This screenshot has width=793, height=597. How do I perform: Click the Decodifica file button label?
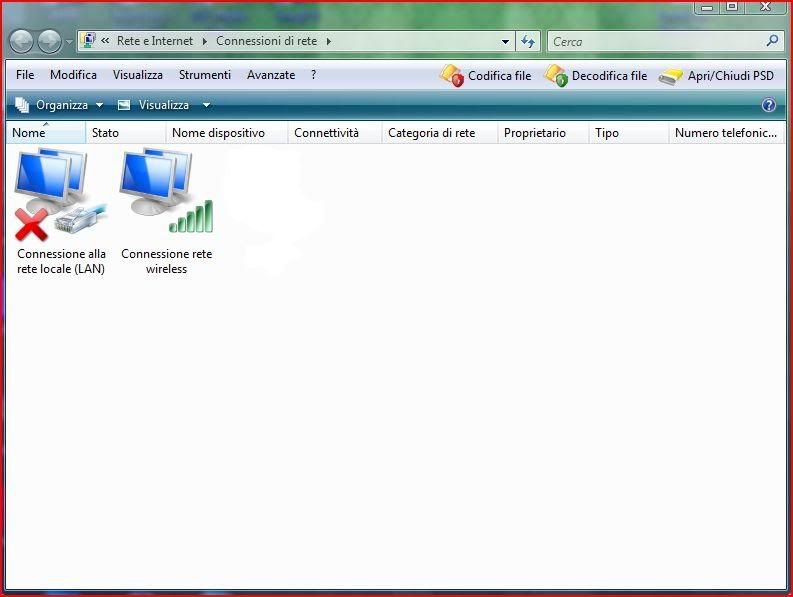coord(609,76)
